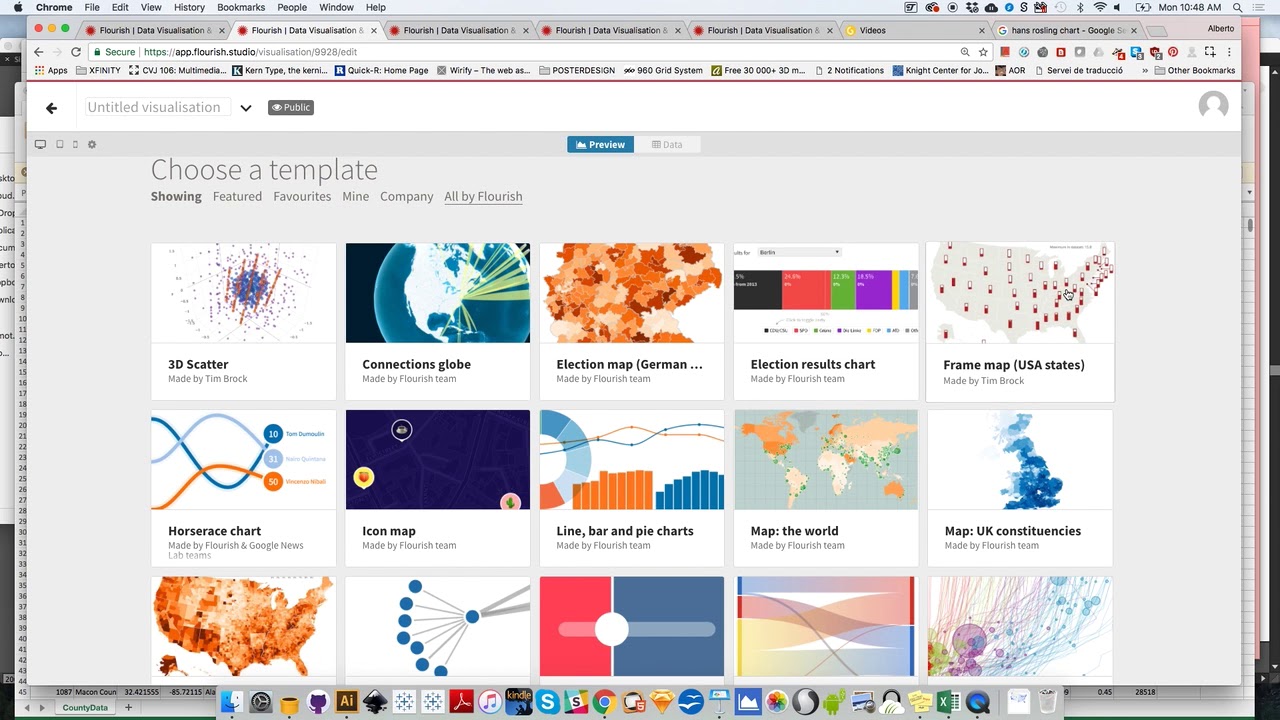Image resolution: width=1280 pixels, height=720 pixels.
Task: Switch to the hans rosling chart tab
Action: 1067,30
